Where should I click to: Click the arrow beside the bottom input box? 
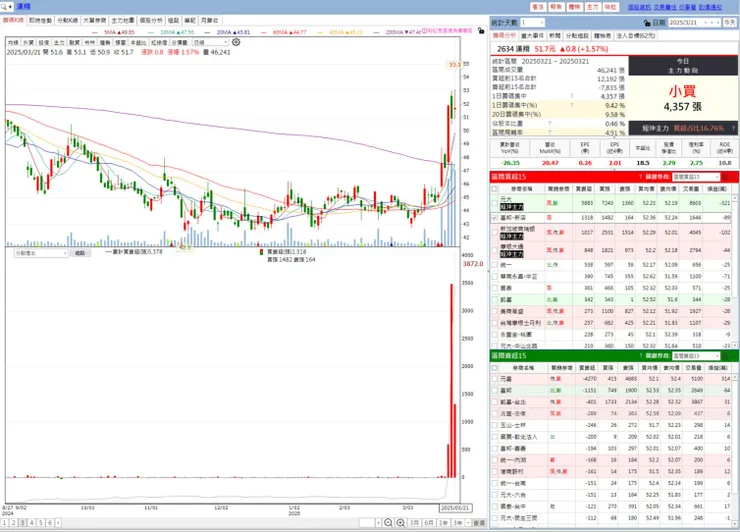point(378,523)
